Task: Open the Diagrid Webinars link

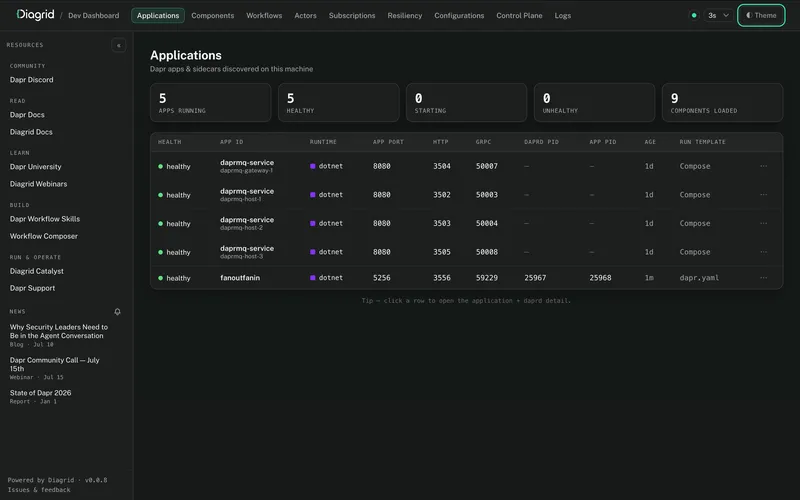Action: (x=38, y=184)
